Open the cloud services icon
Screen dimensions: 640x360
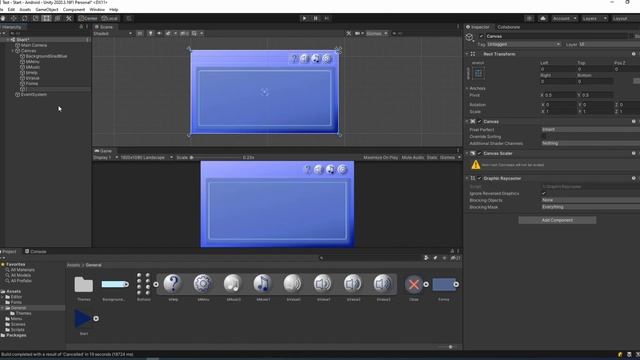point(542,18)
